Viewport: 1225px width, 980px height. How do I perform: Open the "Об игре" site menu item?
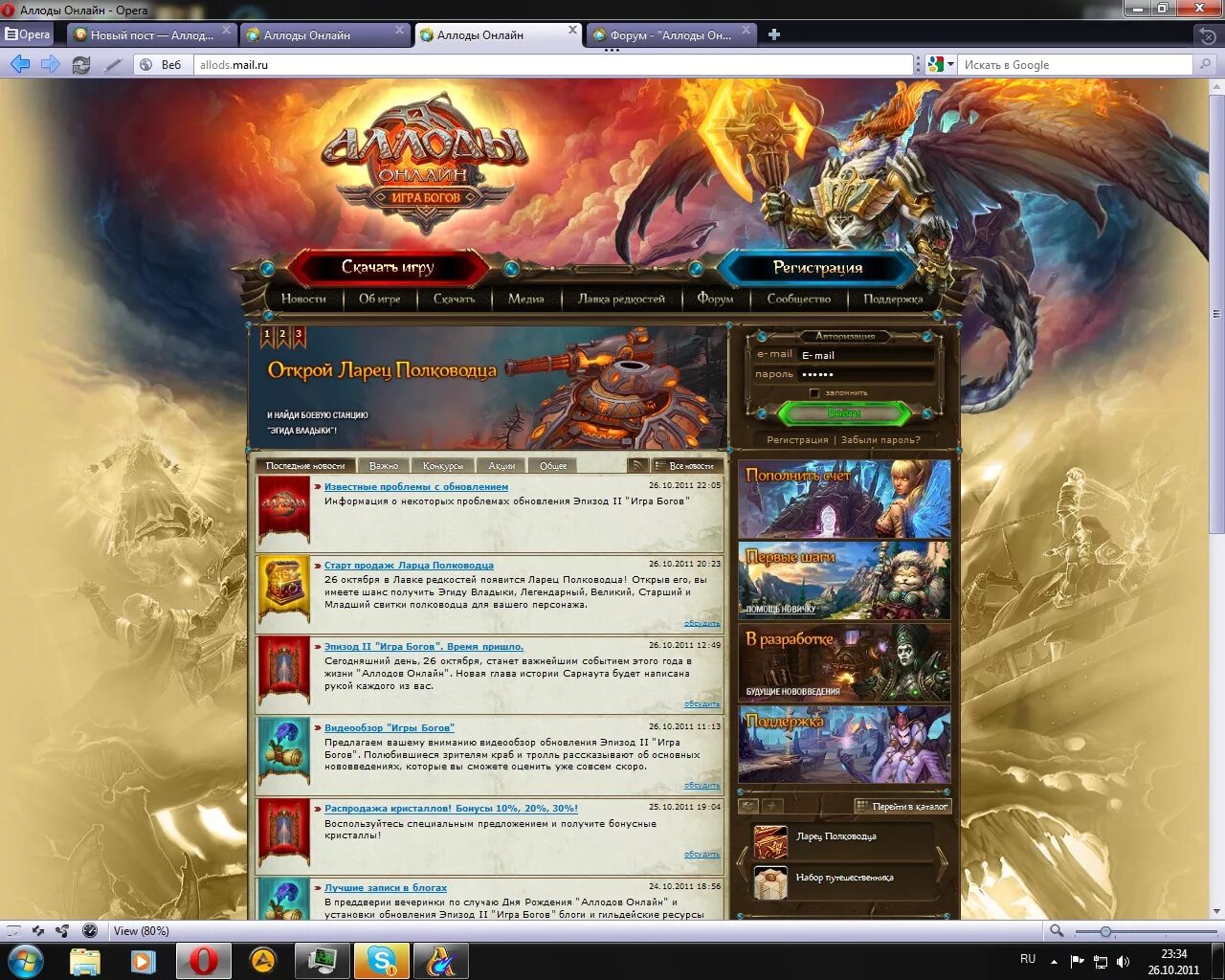tap(379, 299)
